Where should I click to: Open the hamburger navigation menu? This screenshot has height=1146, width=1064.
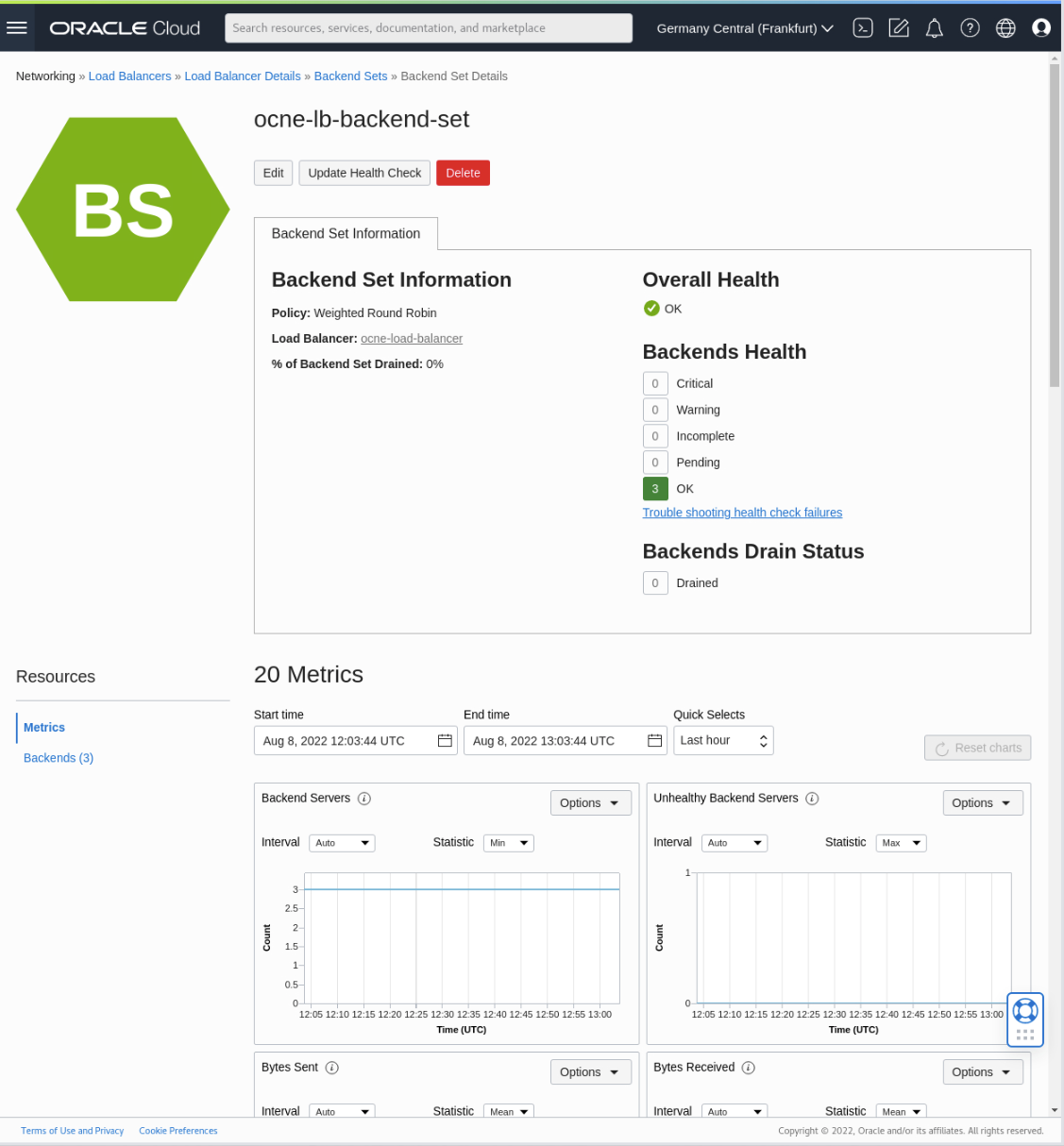17,27
